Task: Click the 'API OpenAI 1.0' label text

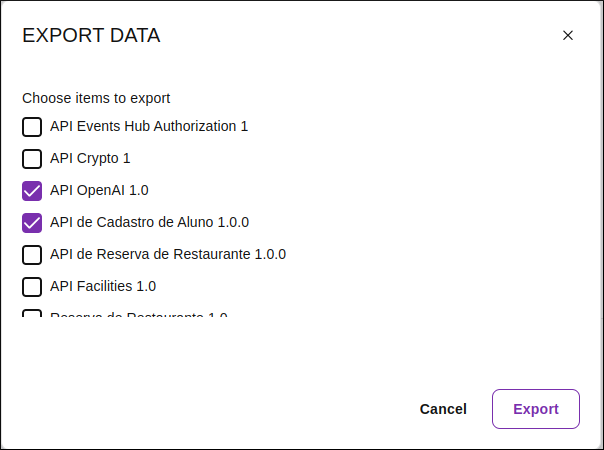Action: (99, 190)
